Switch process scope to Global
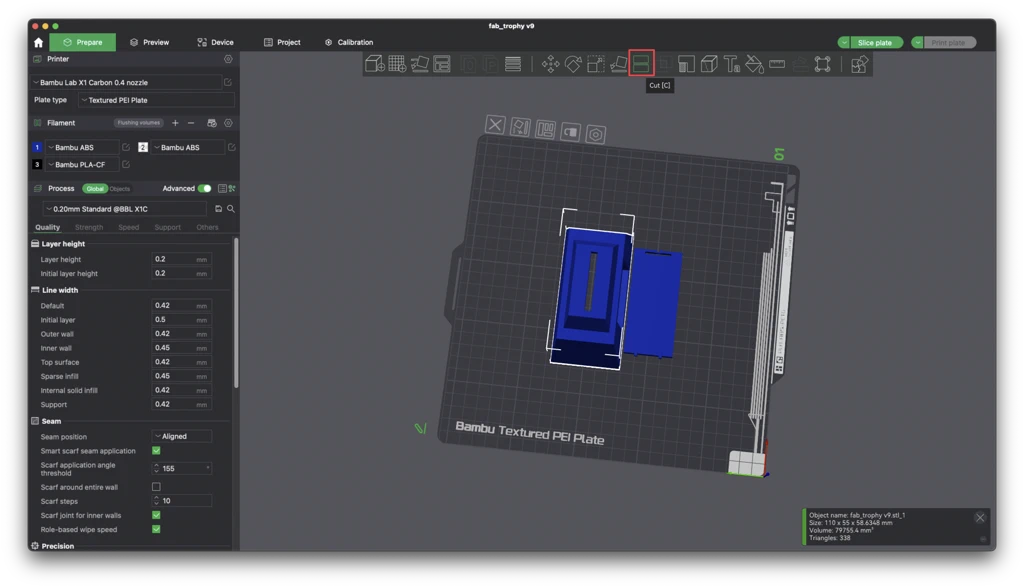This screenshot has height=588, width=1024. point(95,189)
